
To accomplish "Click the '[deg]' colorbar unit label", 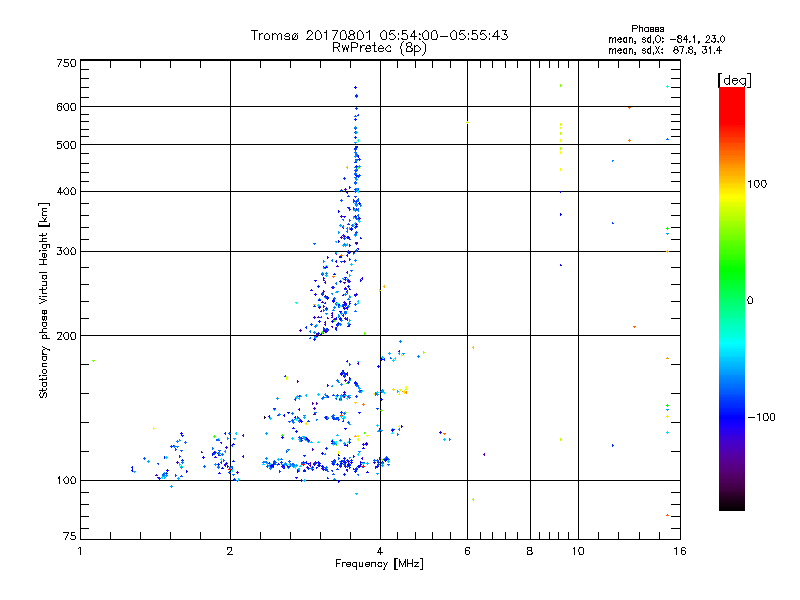I will pos(734,80).
